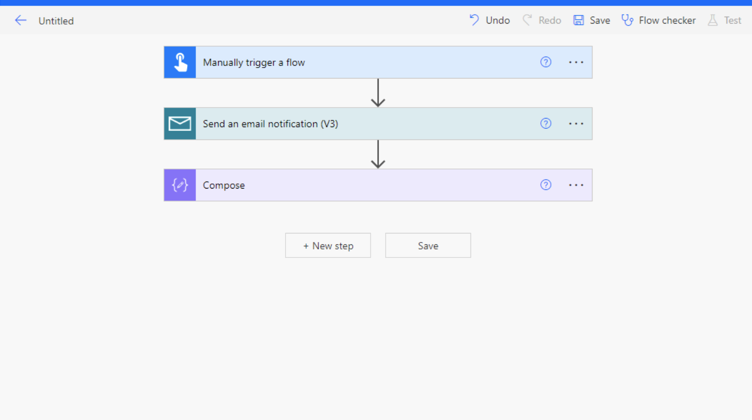The width and height of the screenshot is (752, 420).
Task: Open the Flow checker
Action: 658,20
